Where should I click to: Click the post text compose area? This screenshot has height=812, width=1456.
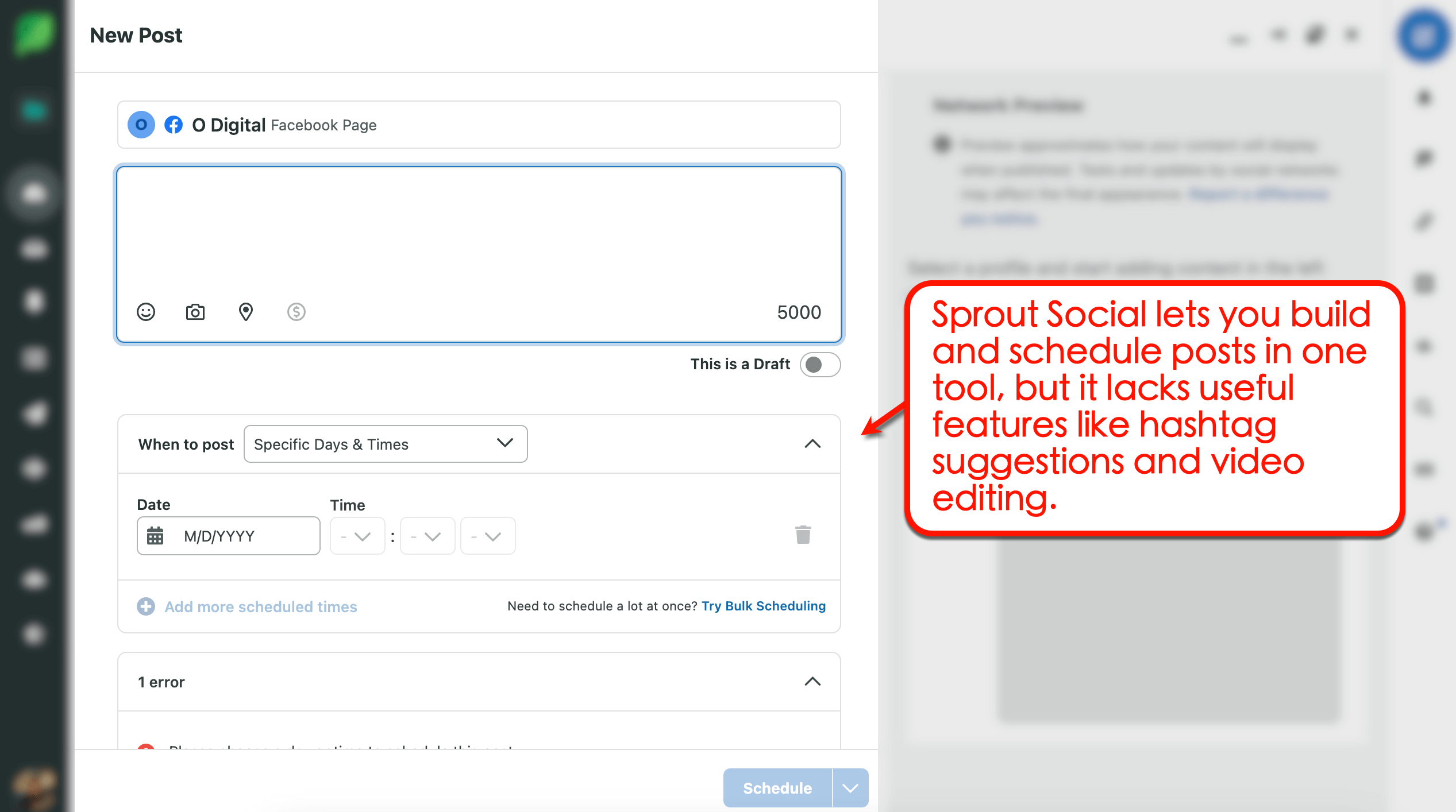click(x=479, y=230)
